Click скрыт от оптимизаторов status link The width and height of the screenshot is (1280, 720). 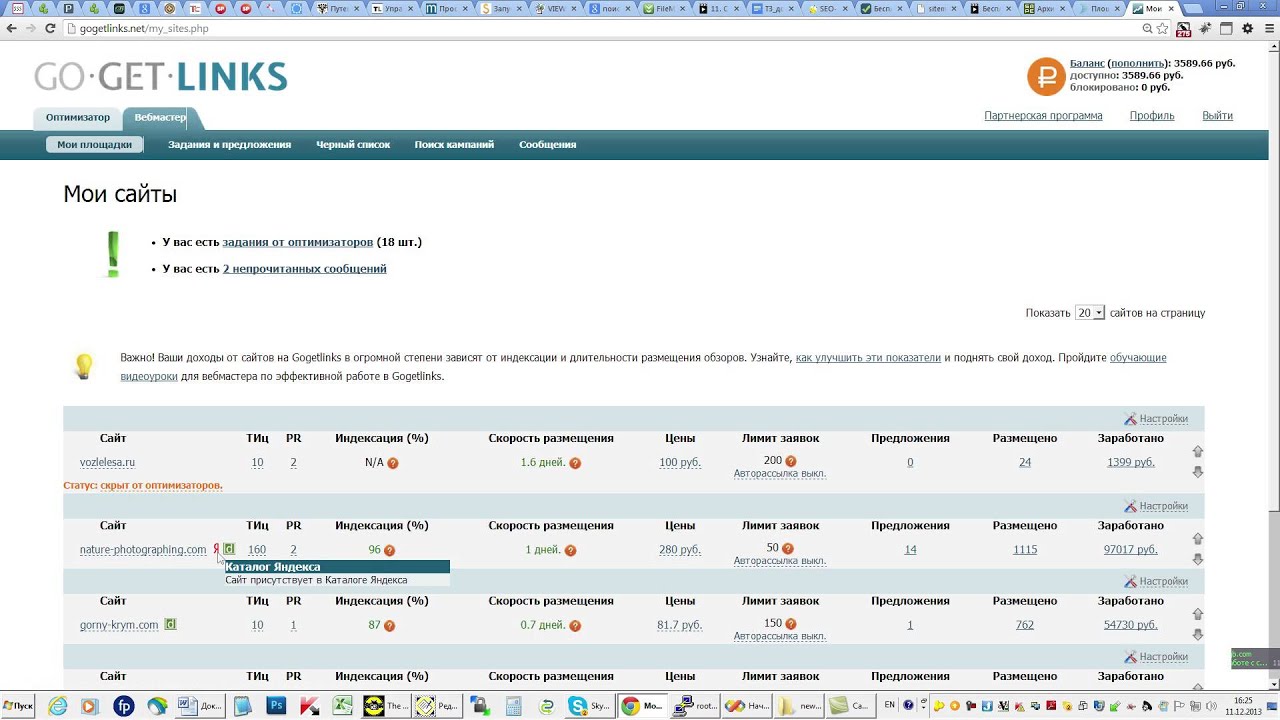click(x=161, y=486)
